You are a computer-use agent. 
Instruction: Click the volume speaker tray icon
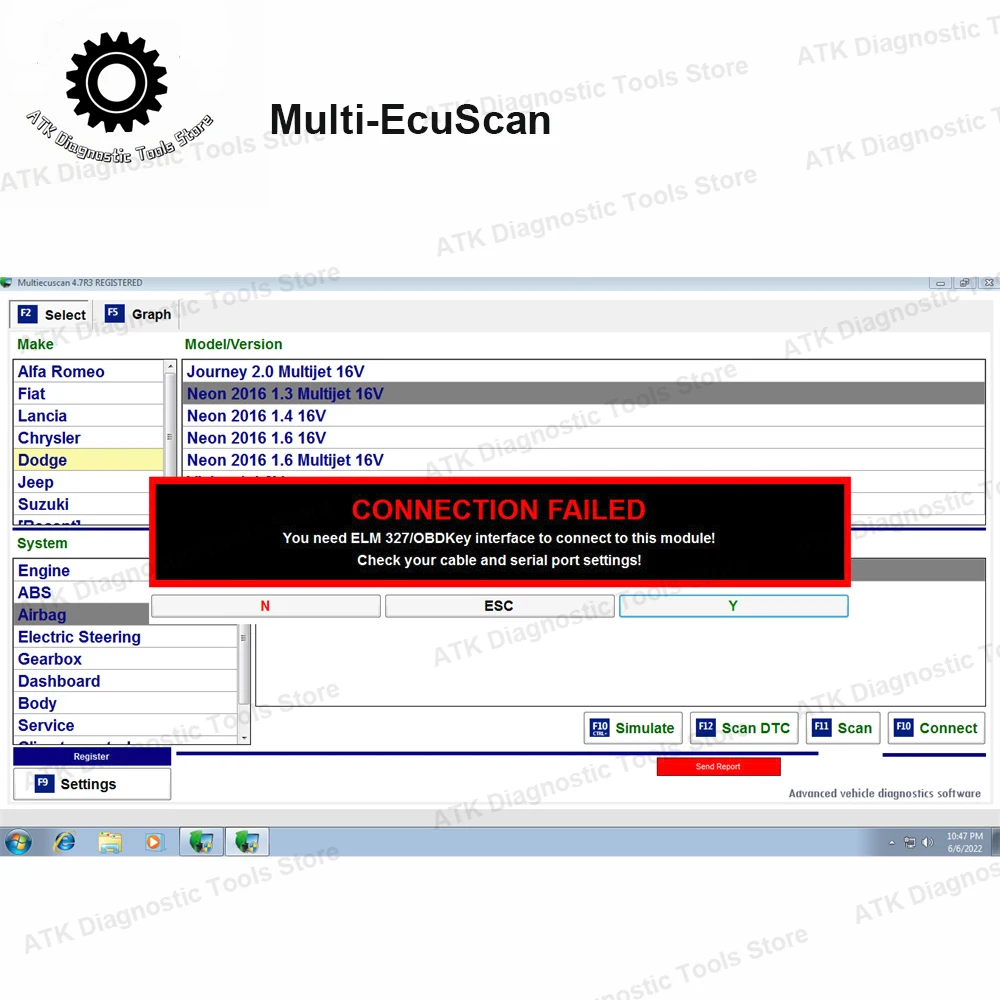pyautogui.click(x=927, y=842)
